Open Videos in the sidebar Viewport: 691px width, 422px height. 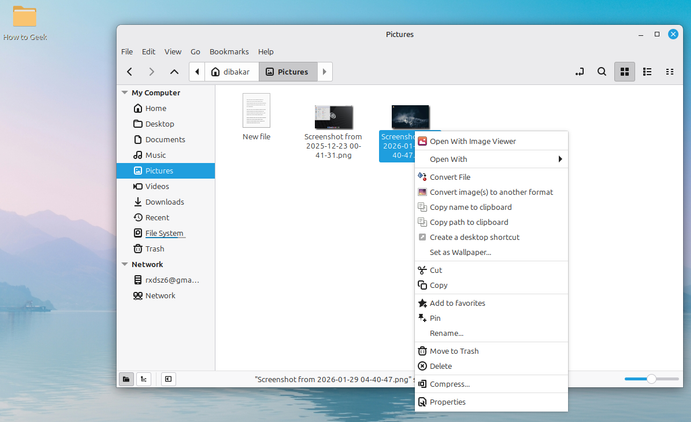click(x=166, y=186)
